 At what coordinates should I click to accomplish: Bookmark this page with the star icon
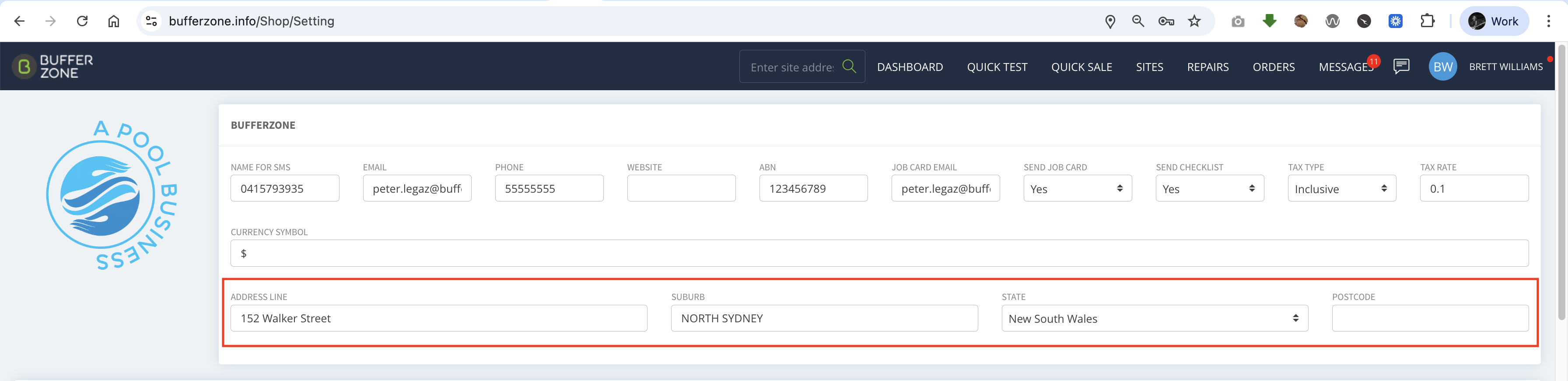coord(1193,21)
